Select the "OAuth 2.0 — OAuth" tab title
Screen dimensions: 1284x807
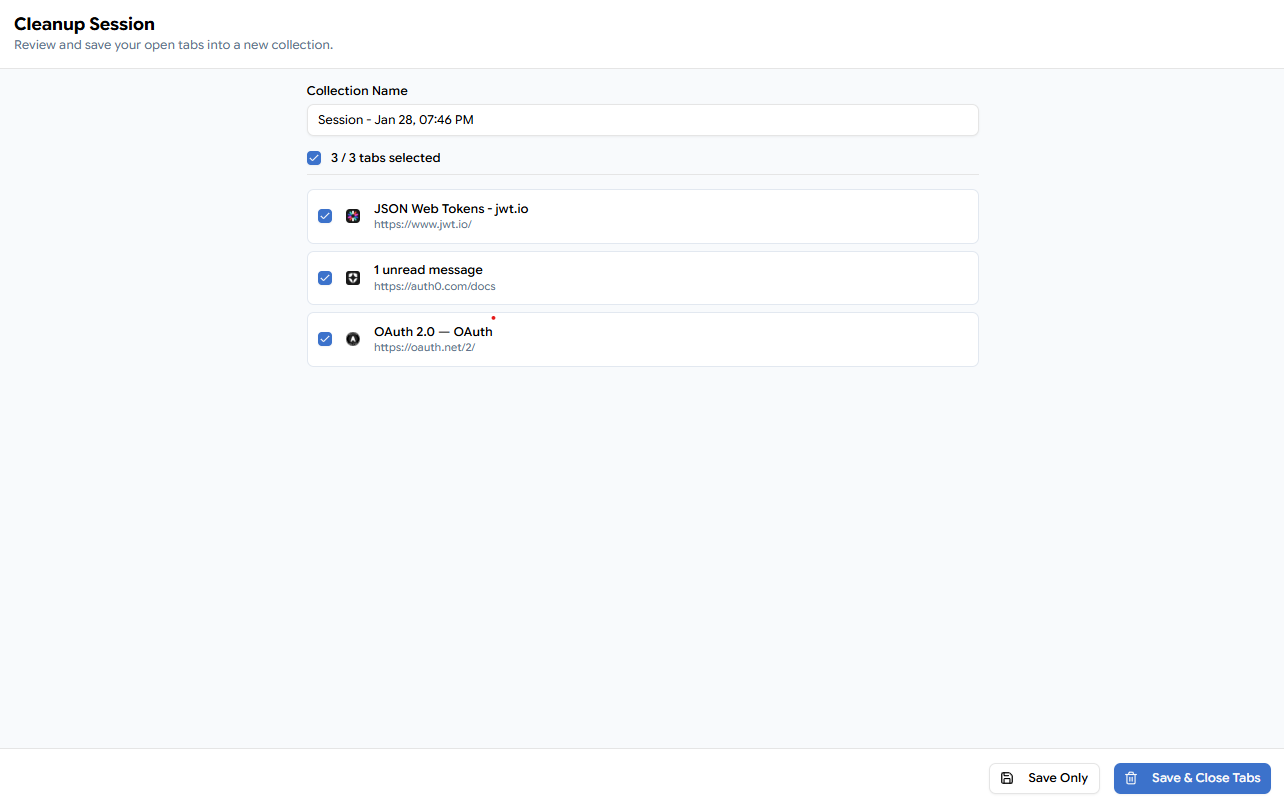[433, 332]
